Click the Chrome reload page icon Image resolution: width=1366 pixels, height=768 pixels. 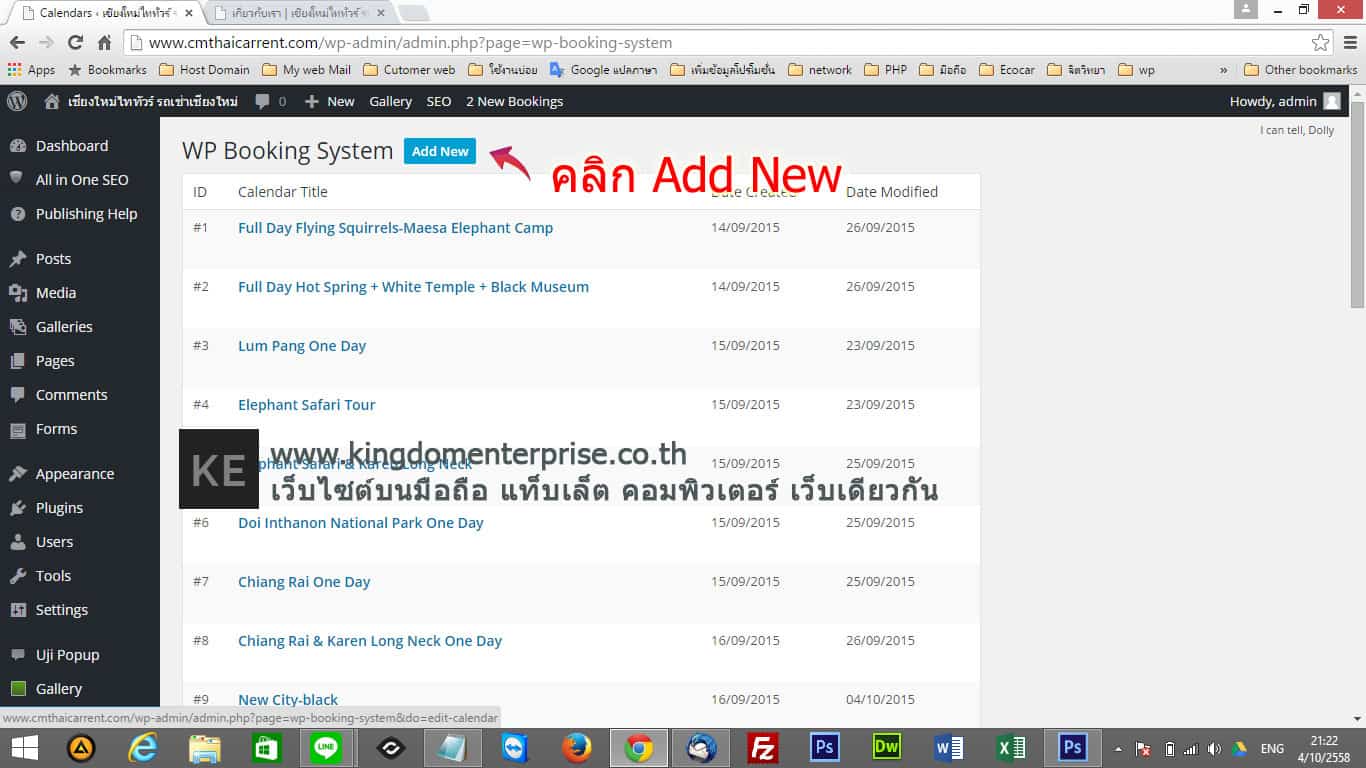75,43
